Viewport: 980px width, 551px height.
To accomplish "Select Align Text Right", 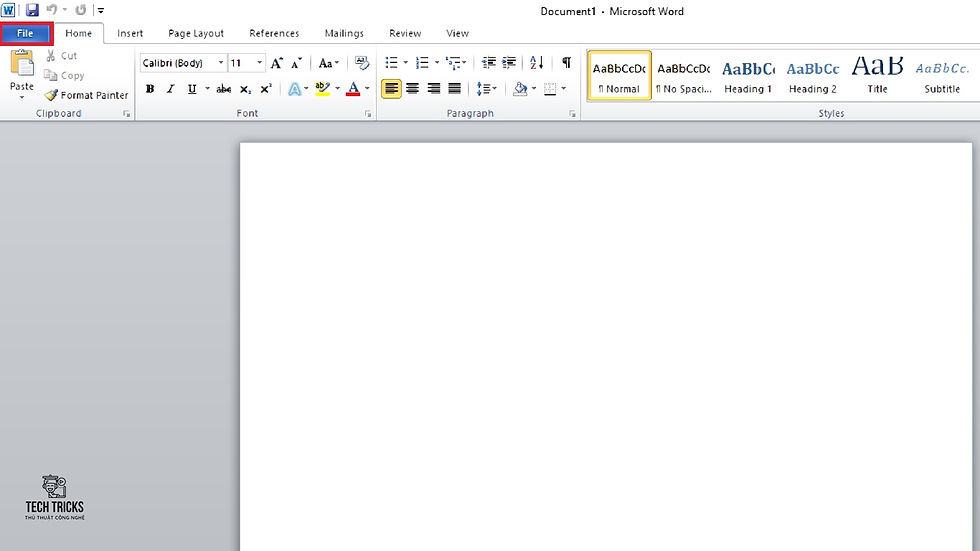I will pos(434,89).
